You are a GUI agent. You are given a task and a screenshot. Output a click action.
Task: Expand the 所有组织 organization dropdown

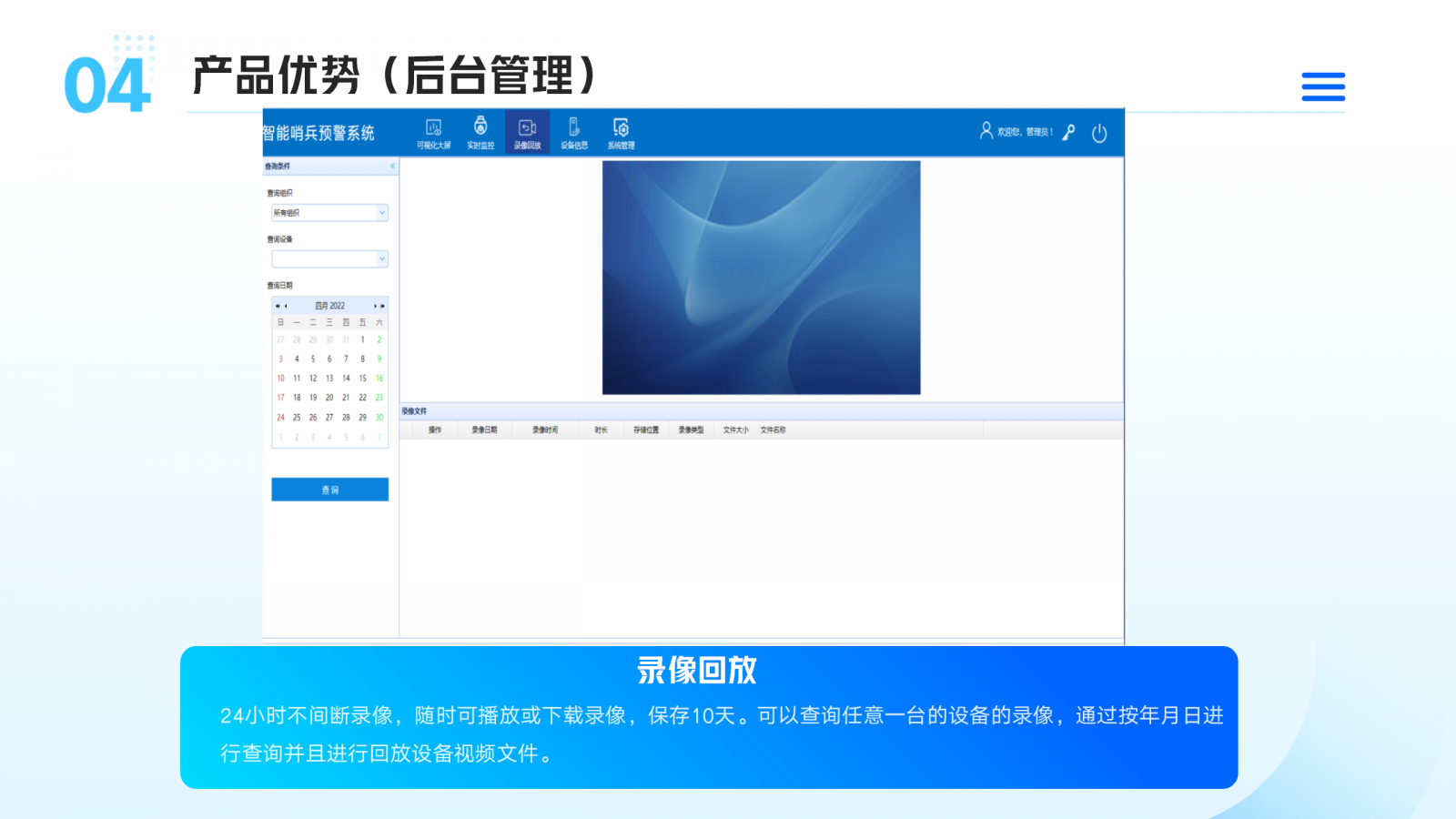pos(382,213)
